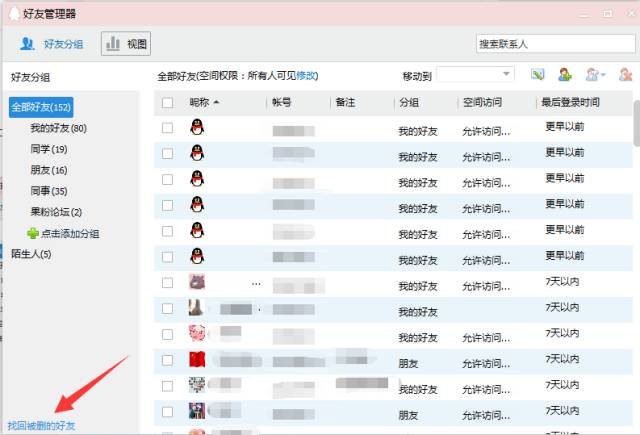Click the second row penguin avatar

pos(197,153)
